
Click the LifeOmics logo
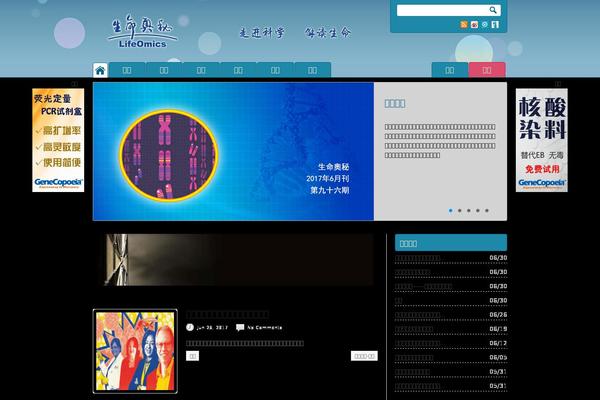click(x=142, y=30)
